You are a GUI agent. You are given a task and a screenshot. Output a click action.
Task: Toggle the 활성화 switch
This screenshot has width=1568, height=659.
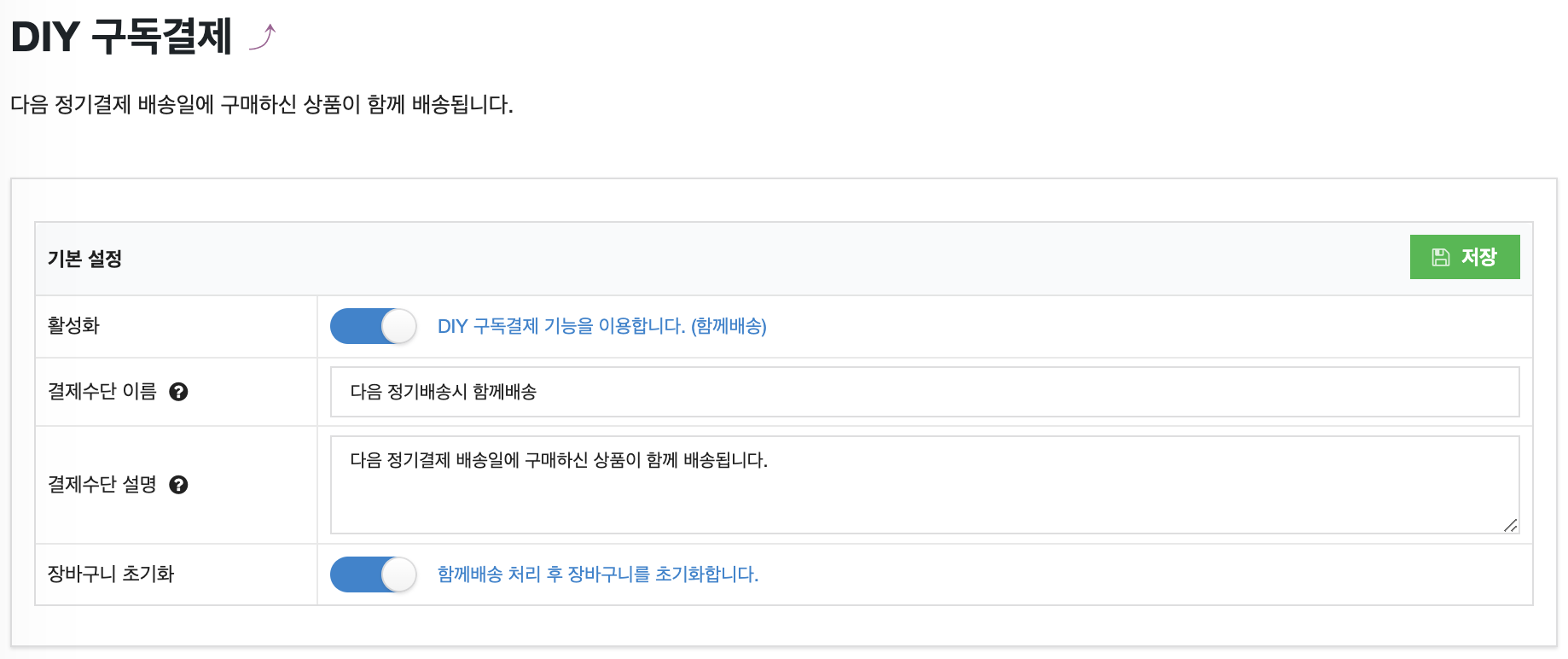pos(373,326)
